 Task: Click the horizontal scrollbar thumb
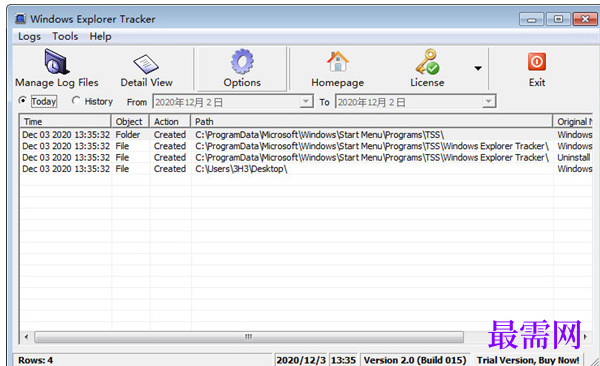249,337
